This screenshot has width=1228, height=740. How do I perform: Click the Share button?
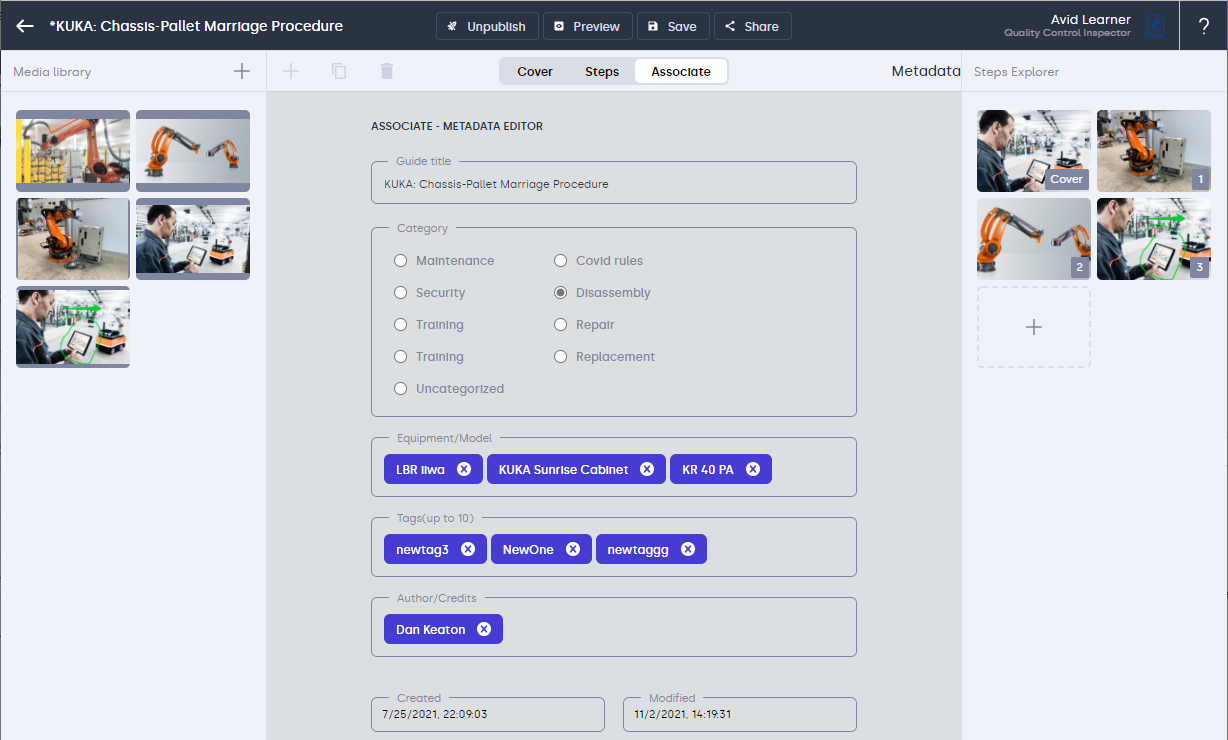click(752, 26)
